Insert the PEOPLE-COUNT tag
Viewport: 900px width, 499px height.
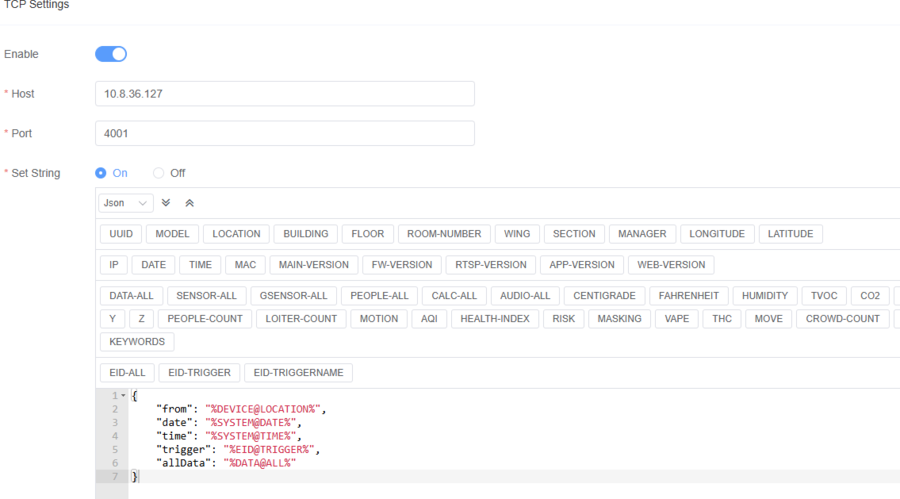tap(205, 319)
